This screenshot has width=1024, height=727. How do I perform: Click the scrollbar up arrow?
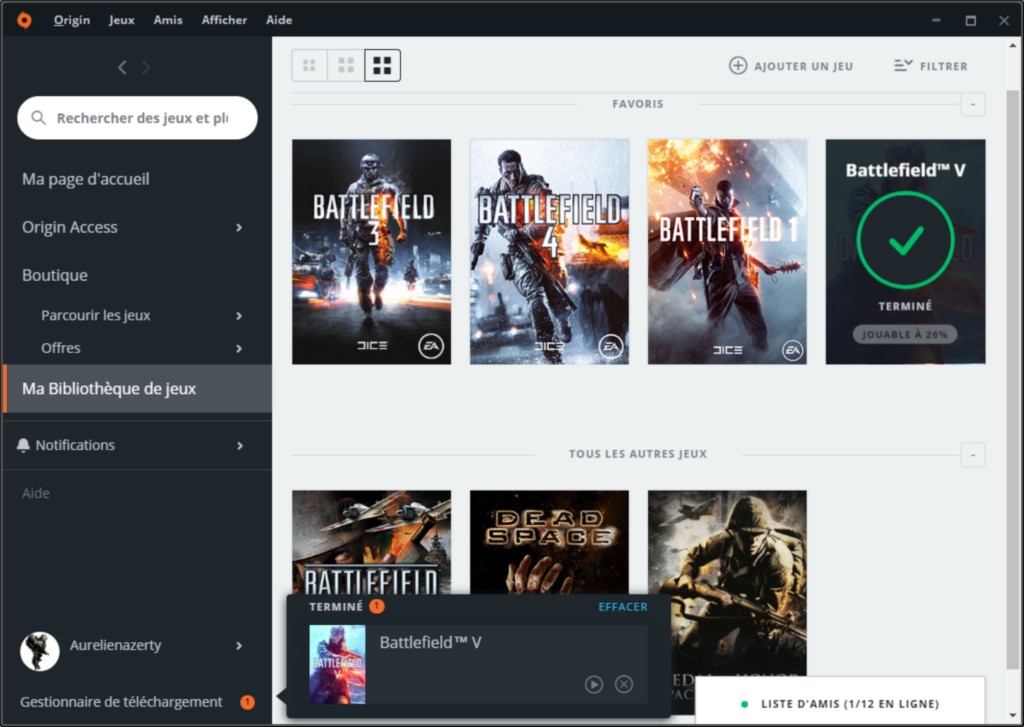1013,46
